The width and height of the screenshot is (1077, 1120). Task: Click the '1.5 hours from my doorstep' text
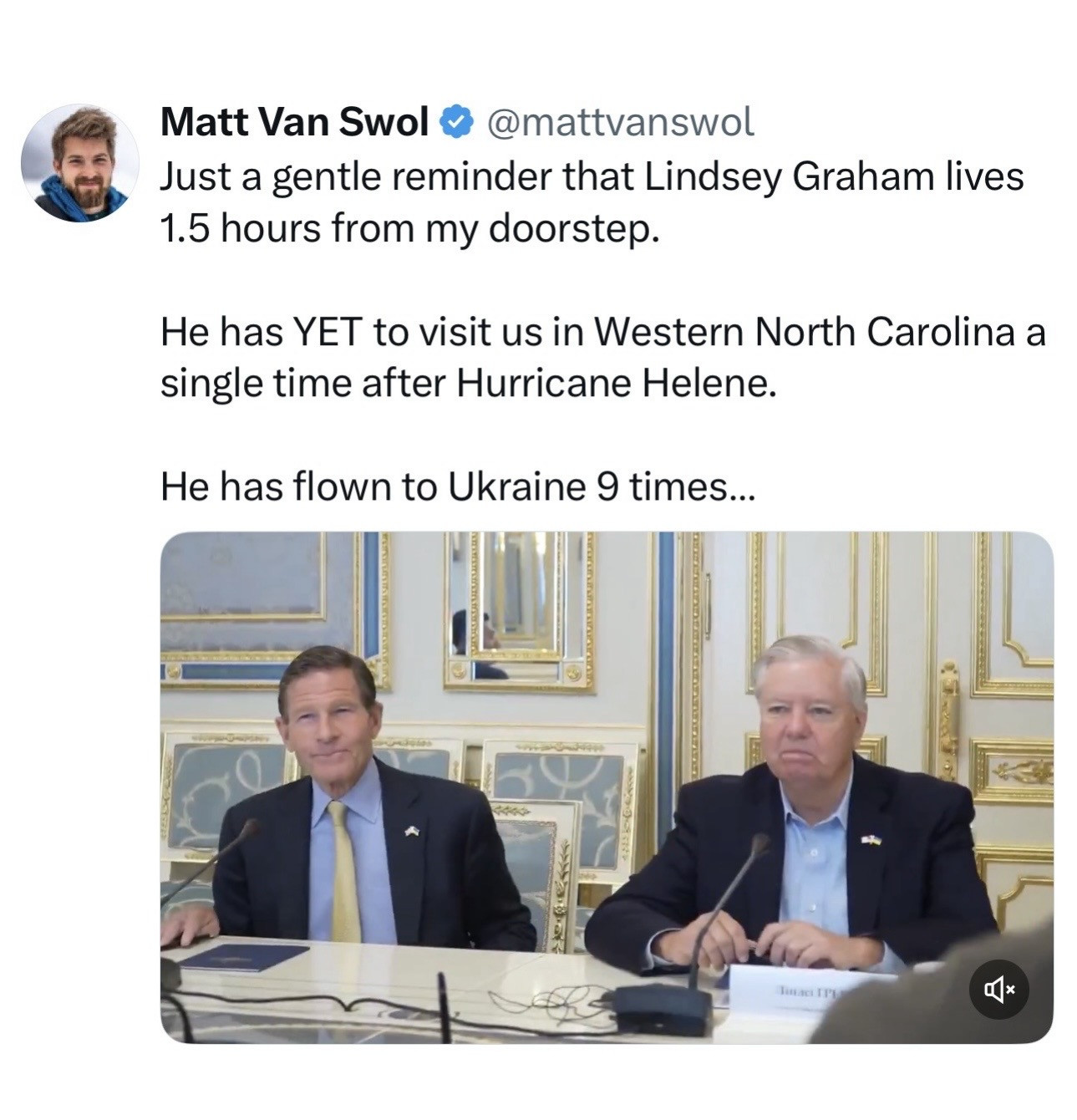coord(409,228)
